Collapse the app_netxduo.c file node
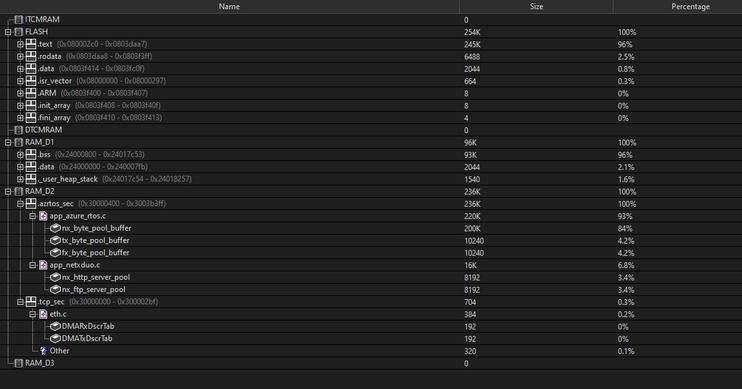This screenshot has height=389, width=742. click(x=32, y=265)
